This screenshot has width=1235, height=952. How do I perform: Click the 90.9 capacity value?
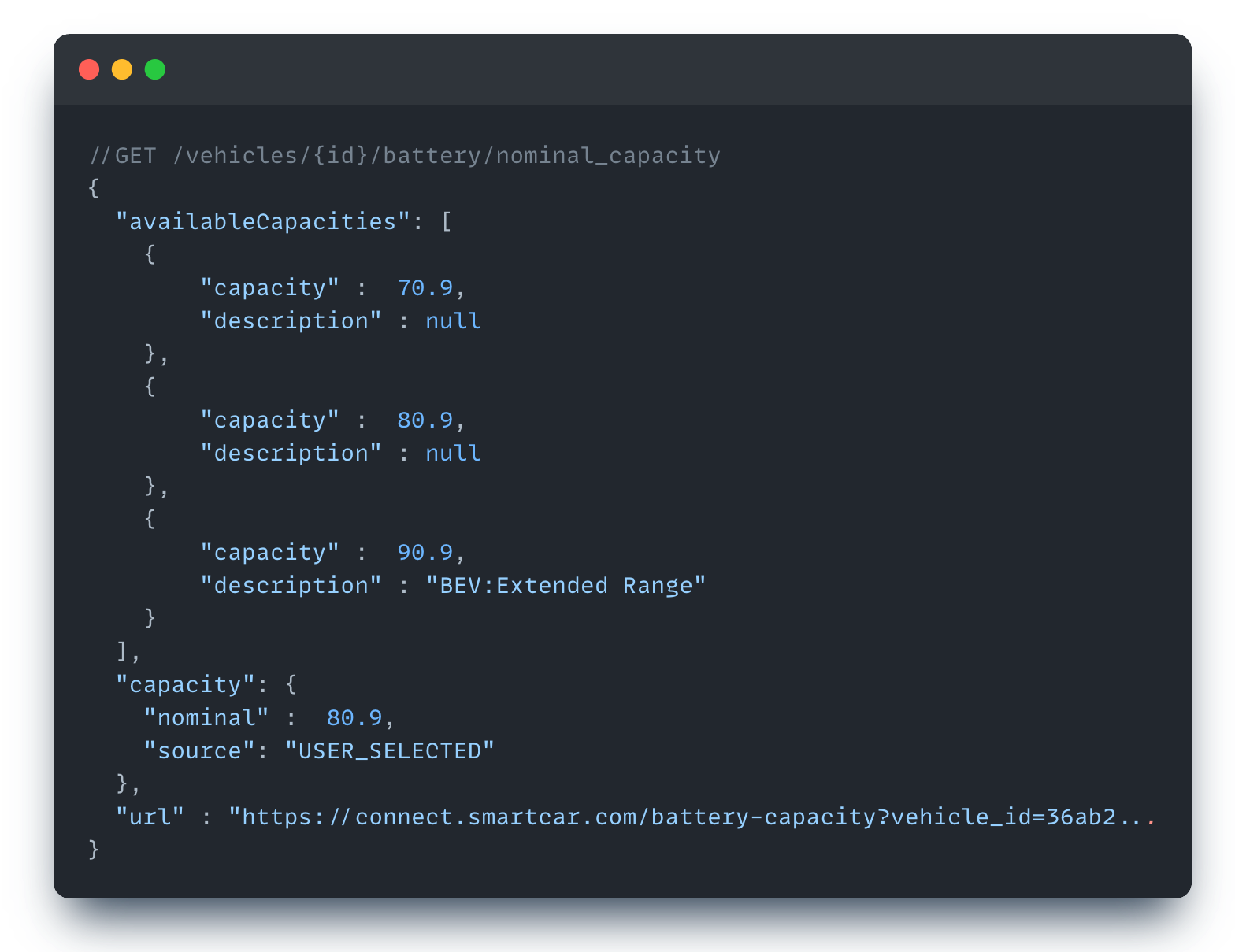425,552
